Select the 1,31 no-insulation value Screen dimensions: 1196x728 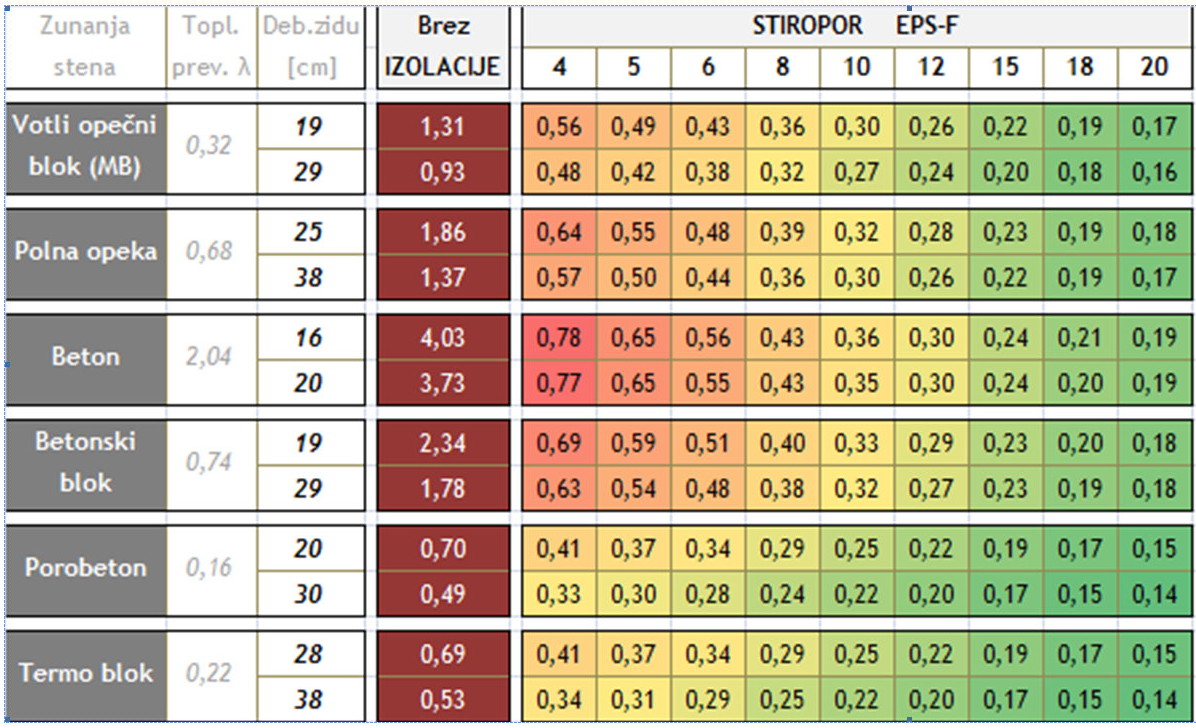coord(443,126)
